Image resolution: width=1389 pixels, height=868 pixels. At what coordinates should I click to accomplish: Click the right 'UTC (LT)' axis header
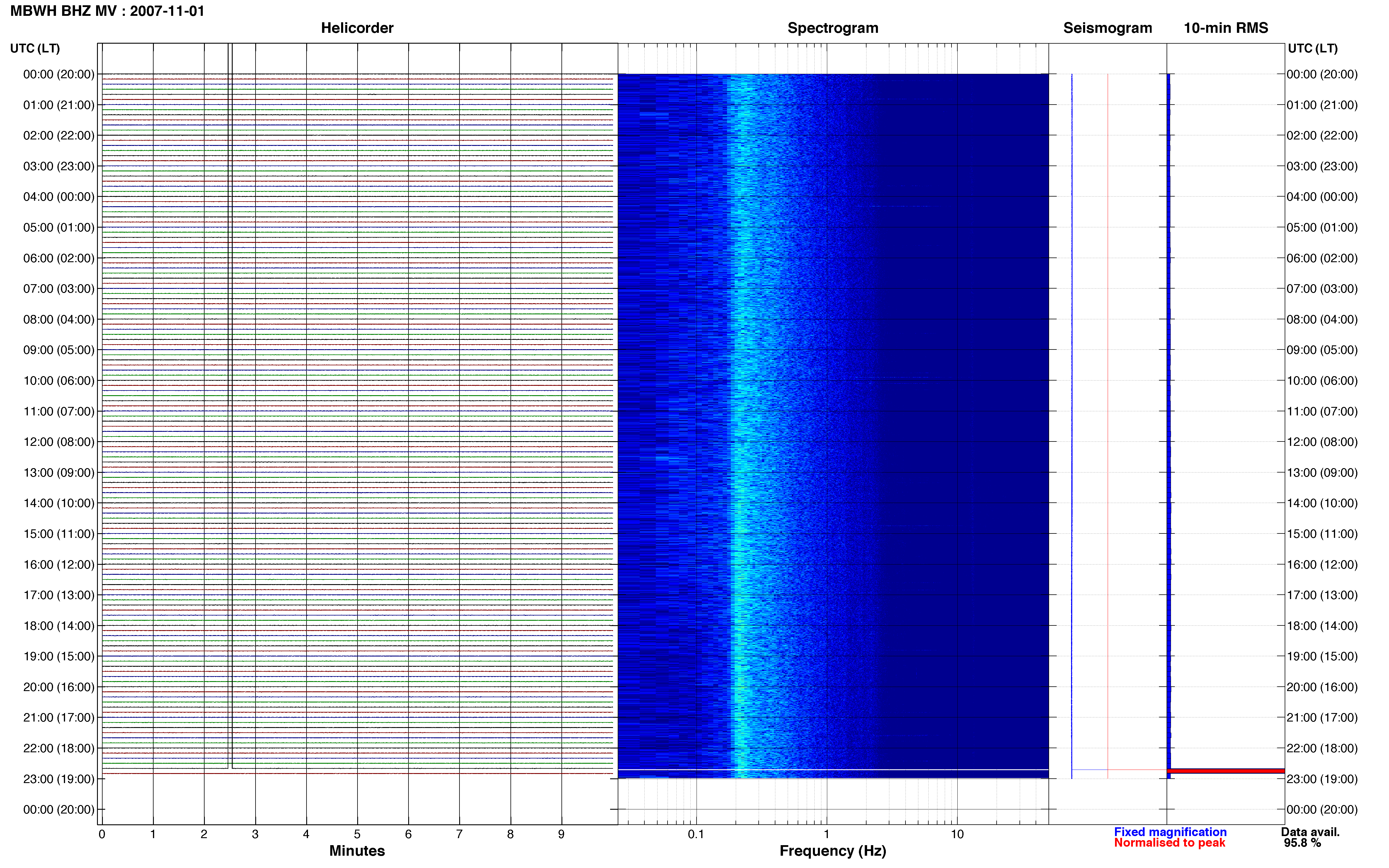point(1313,48)
